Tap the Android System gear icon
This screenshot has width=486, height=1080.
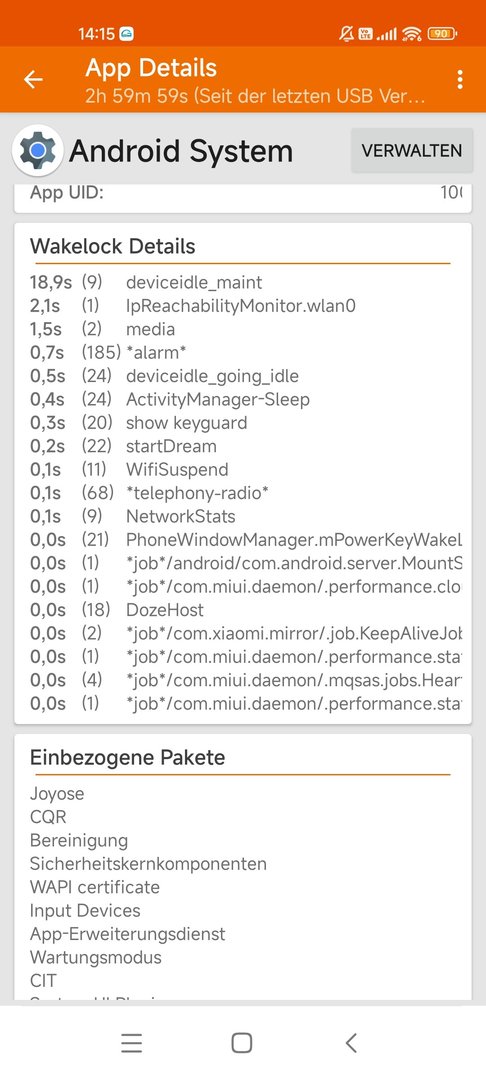(x=38, y=150)
